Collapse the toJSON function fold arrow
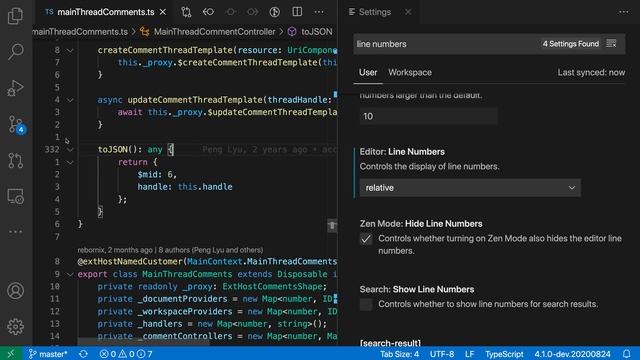The height and width of the screenshot is (360, 640). point(70,150)
